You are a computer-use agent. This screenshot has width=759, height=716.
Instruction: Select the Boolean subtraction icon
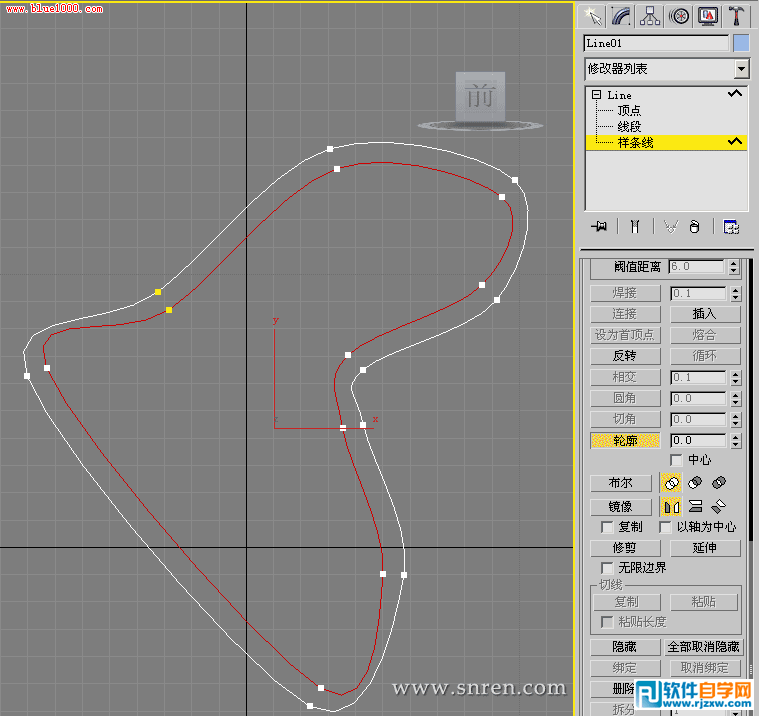695,483
